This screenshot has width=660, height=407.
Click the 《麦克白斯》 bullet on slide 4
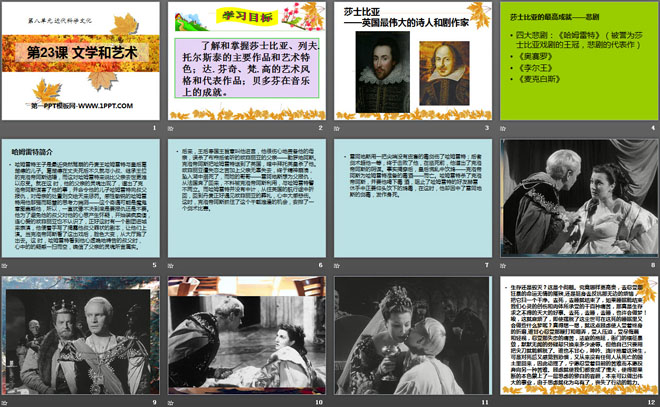539,79
